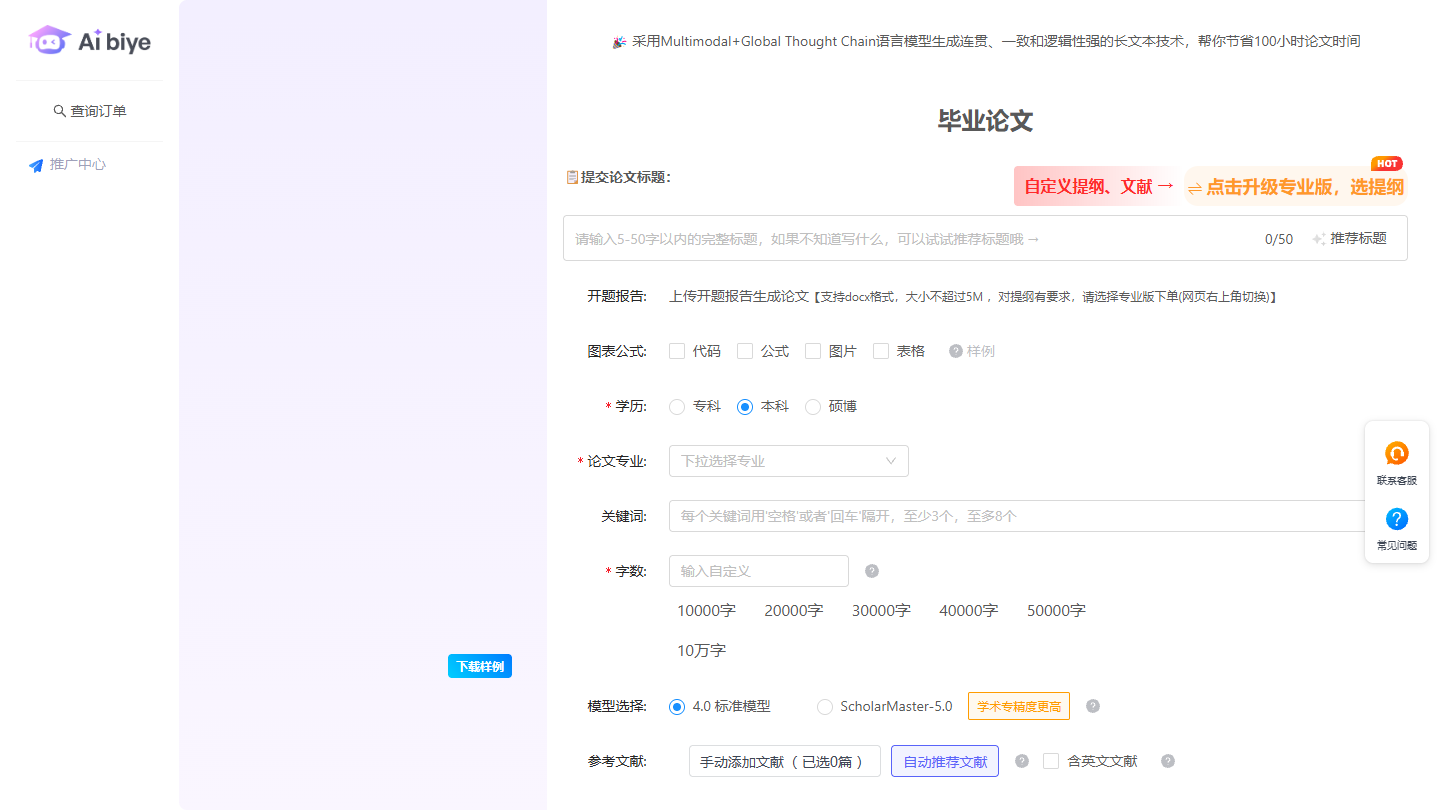Image resolution: width=1440 pixels, height=810 pixels.
Task: Select 专科 education level
Action: 677,407
